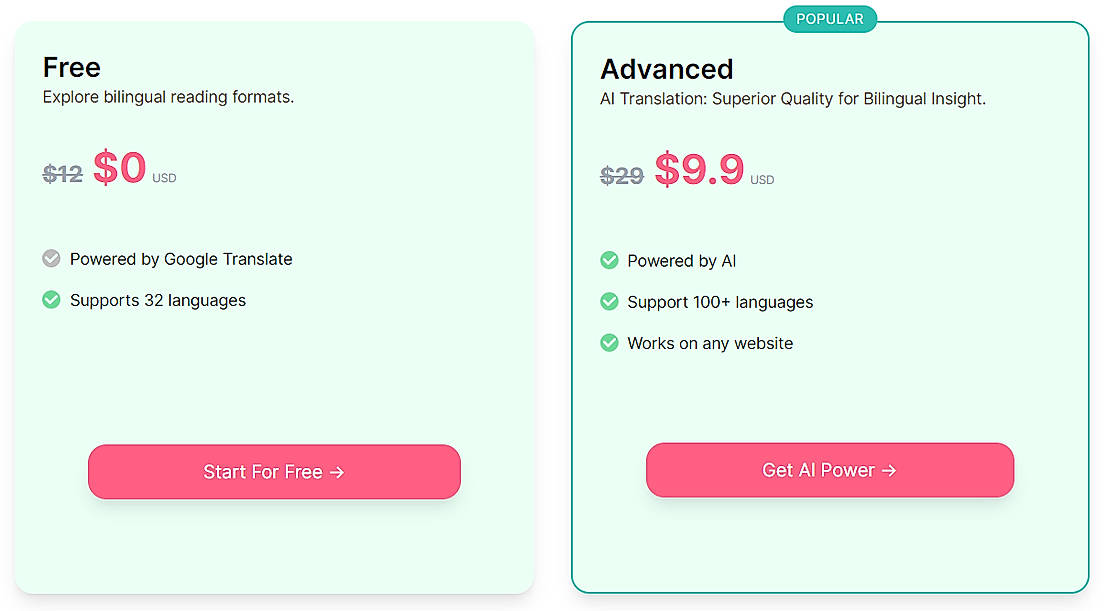This screenshot has width=1108, height=611.
Task: Click the checkmark beside Works on any website
Action: (x=609, y=343)
